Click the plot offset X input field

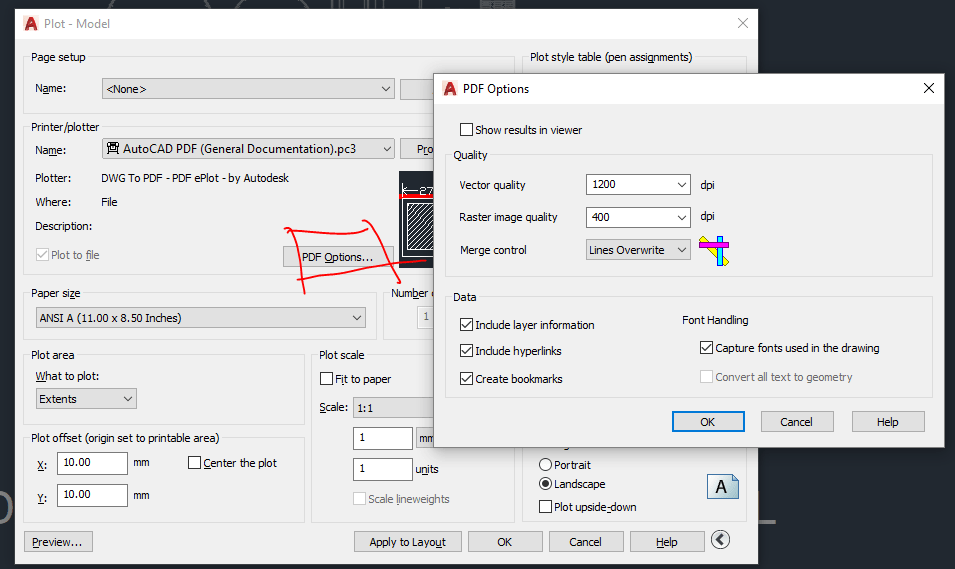click(x=93, y=463)
